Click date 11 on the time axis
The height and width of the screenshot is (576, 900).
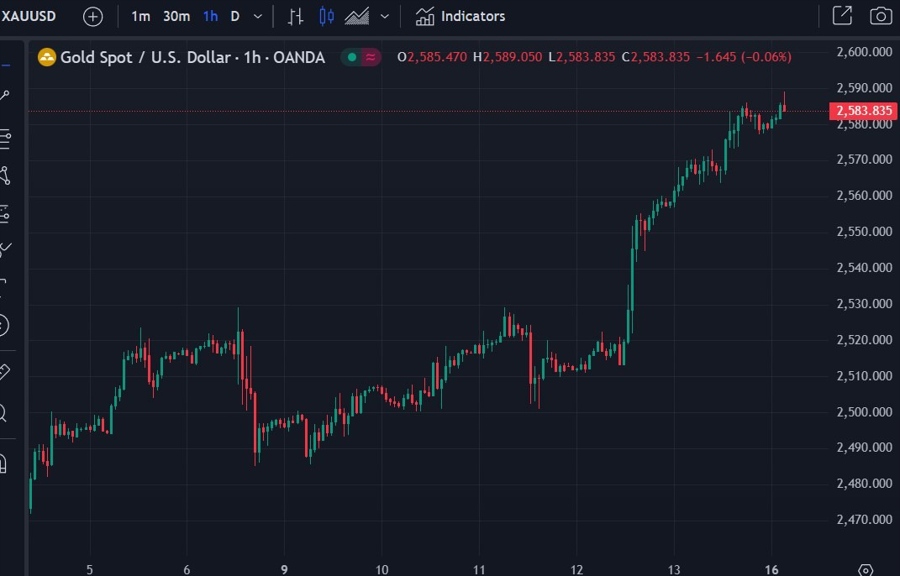tap(479, 570)
